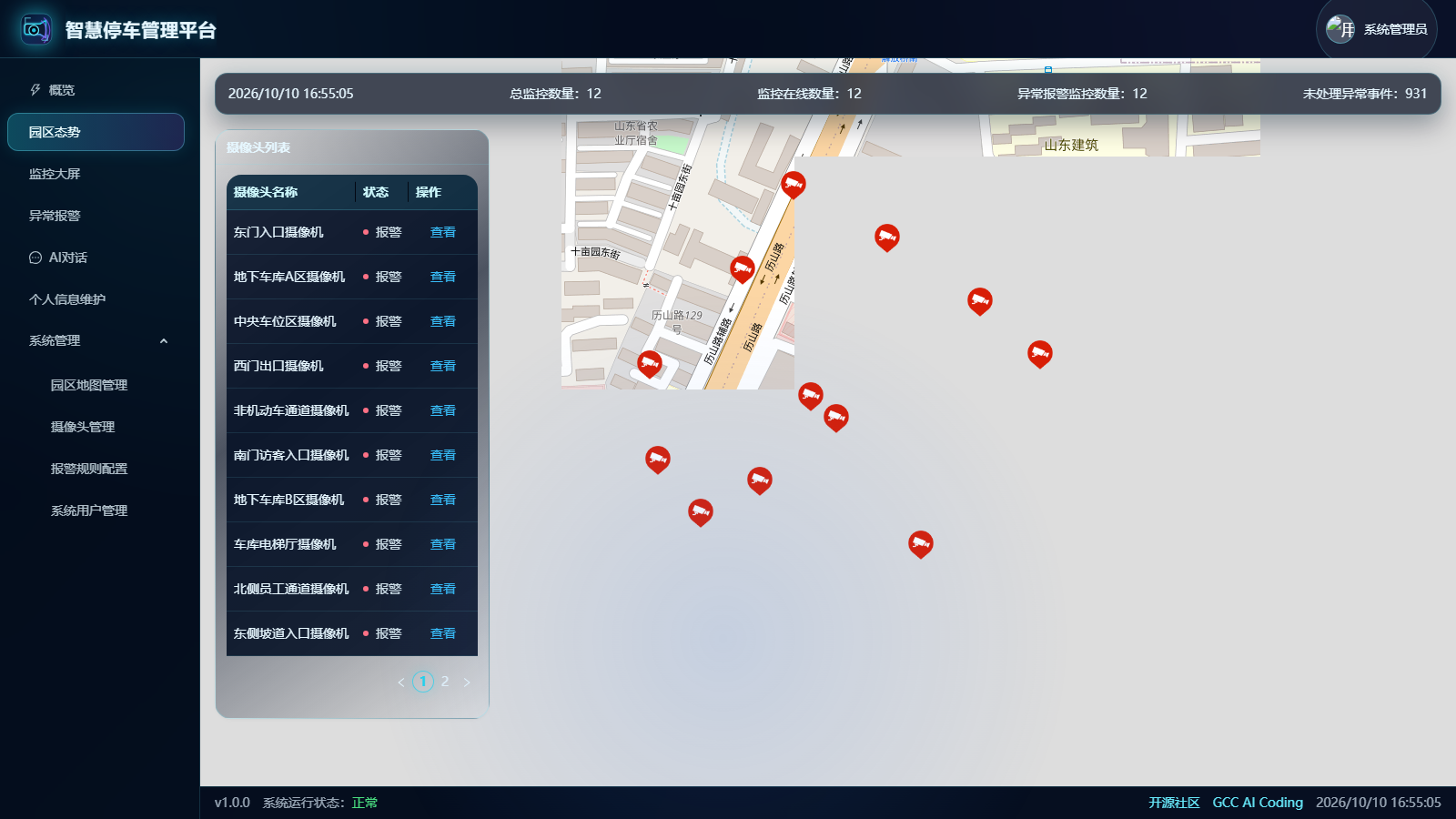This screenshot has width=1456, height=819.
Task: Click camera marker below 历山路129号 label
Action: [650, 365]
